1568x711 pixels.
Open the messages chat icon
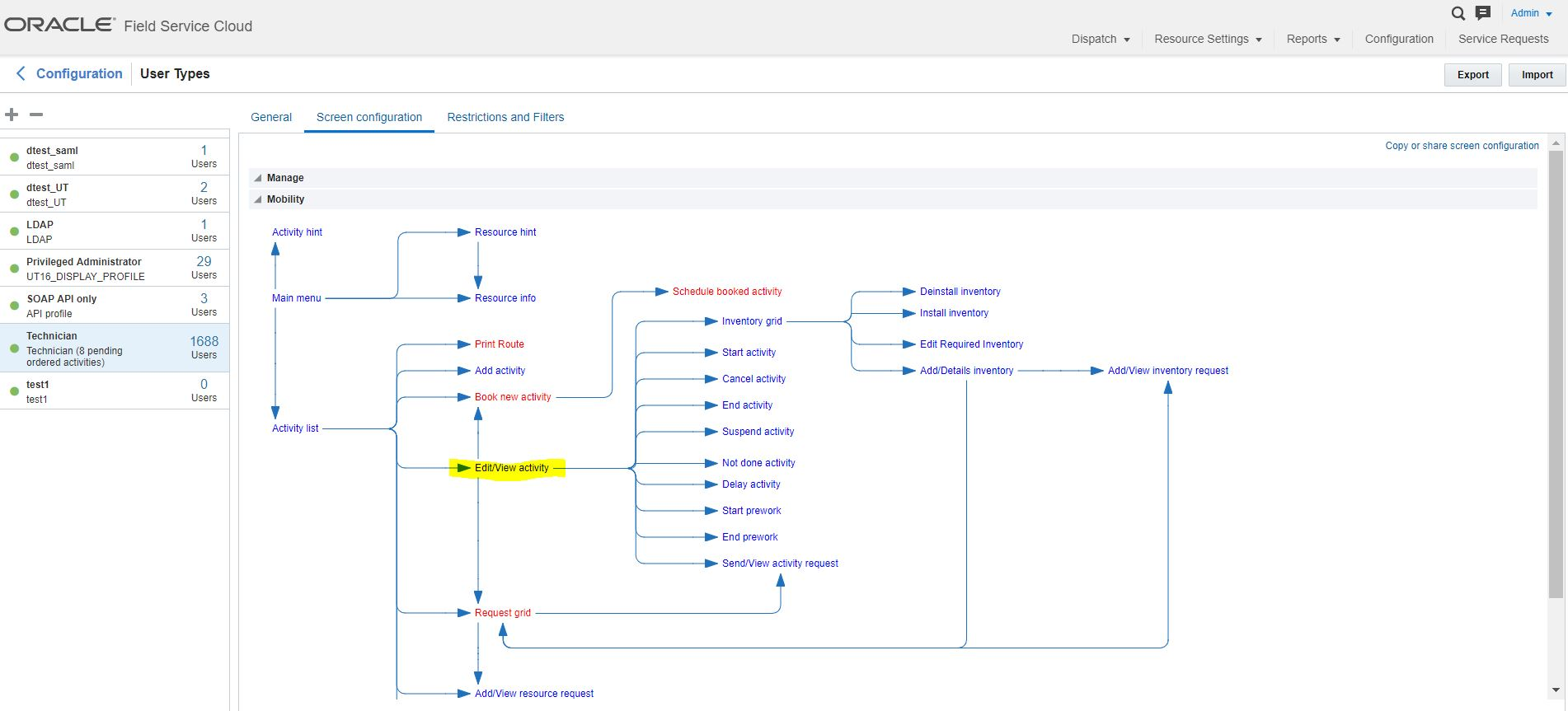click(1483, 13)
